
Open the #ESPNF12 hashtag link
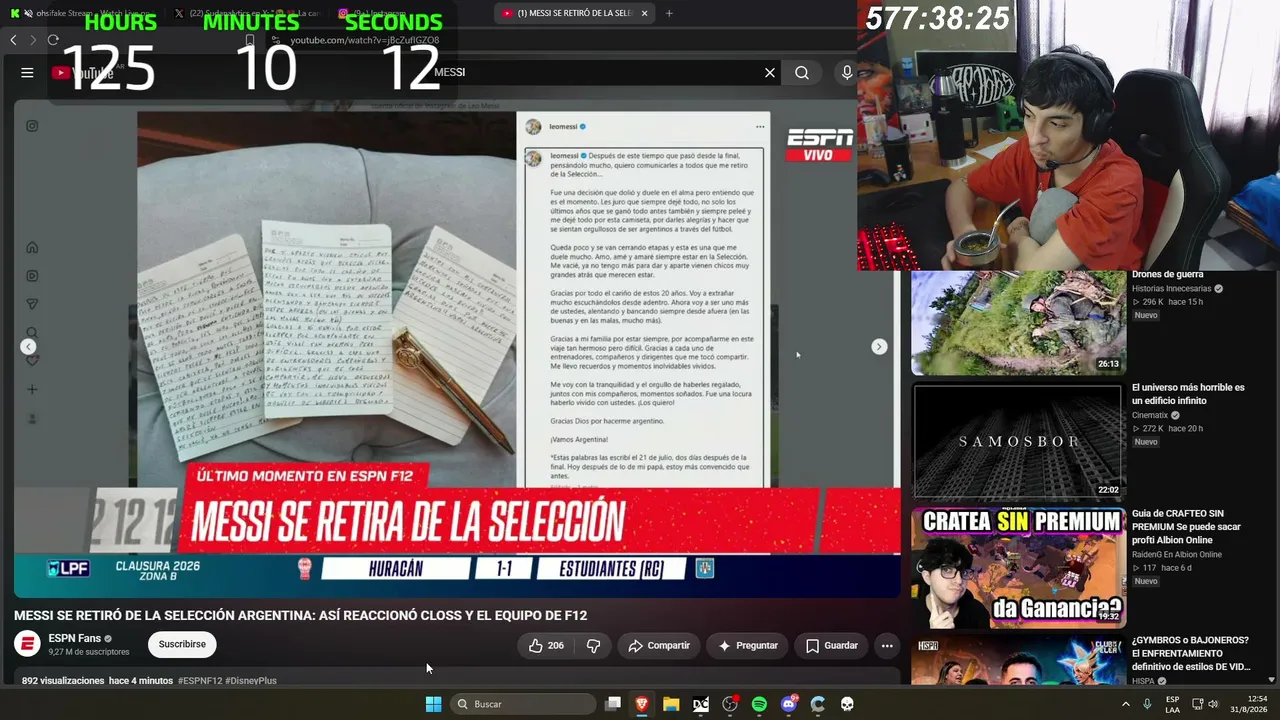point(200,681)
